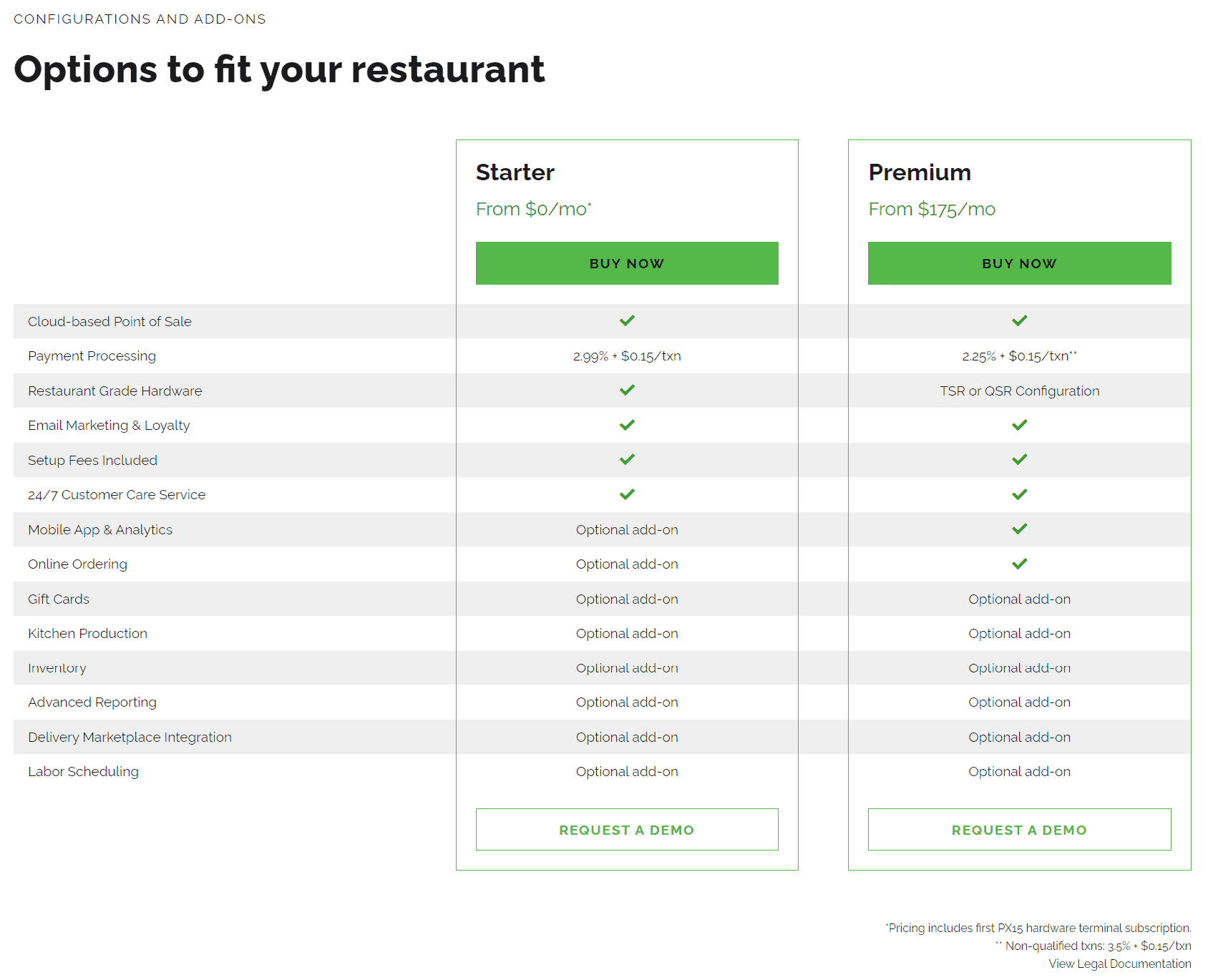
Task: Open TSR or QSR Configuration details
Action: [x=1019, y=391]
